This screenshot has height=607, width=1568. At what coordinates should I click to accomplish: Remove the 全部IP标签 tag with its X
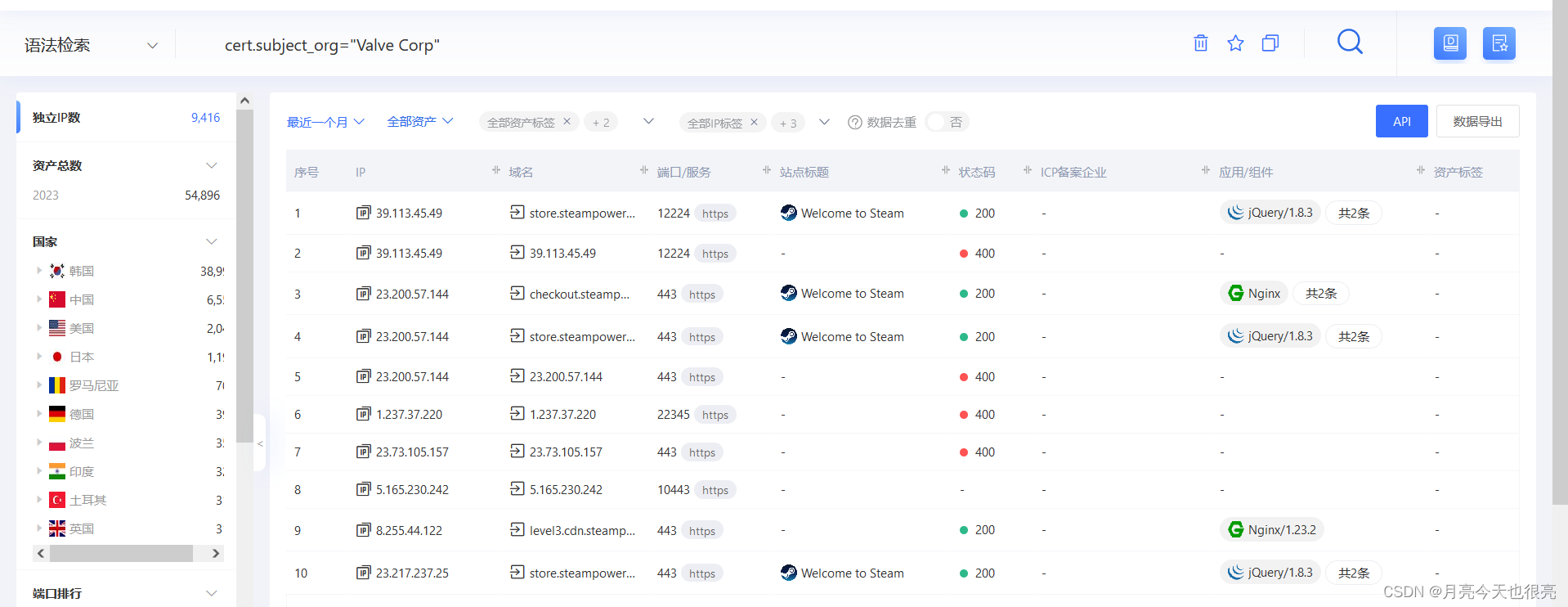[x=754, y=122]
